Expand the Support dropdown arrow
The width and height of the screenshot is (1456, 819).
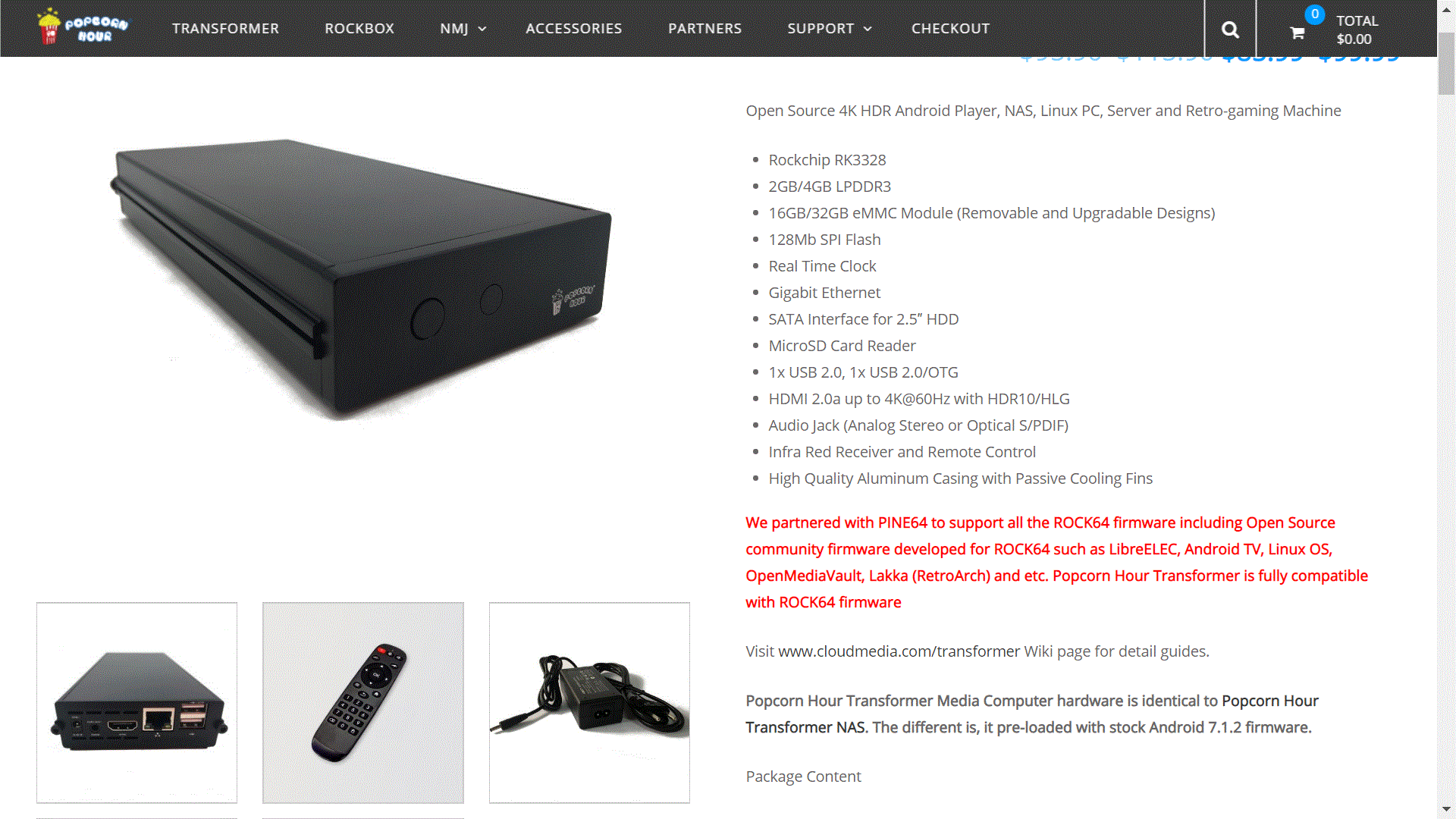(x=868, y=29)
